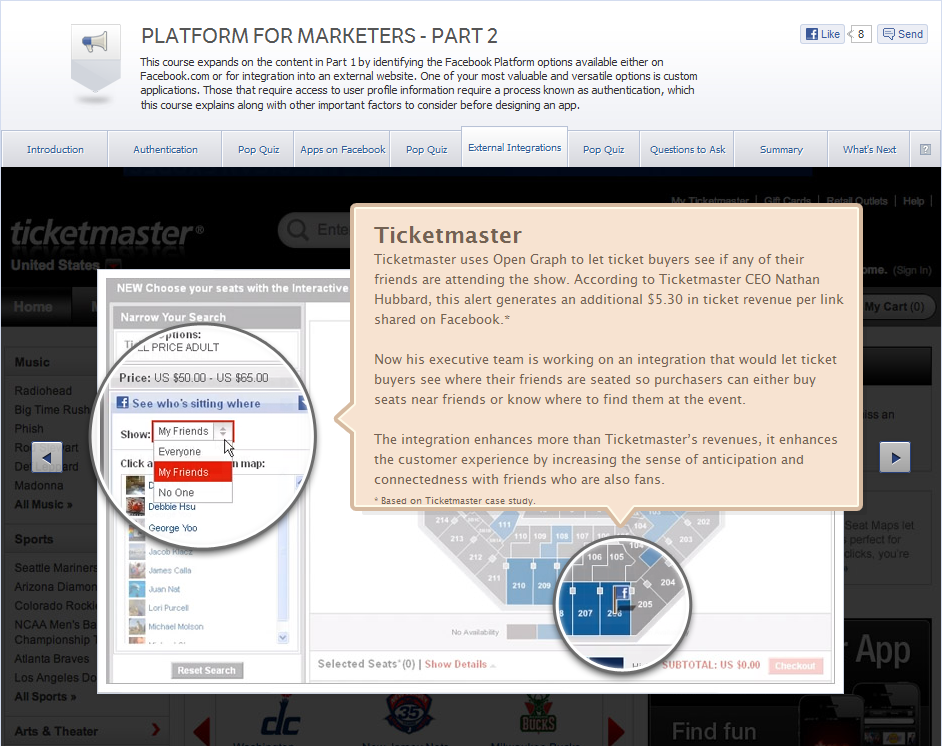Switch to the Authentication tab
This screenshot has width=942, height=746.
(x=165, y=150)
